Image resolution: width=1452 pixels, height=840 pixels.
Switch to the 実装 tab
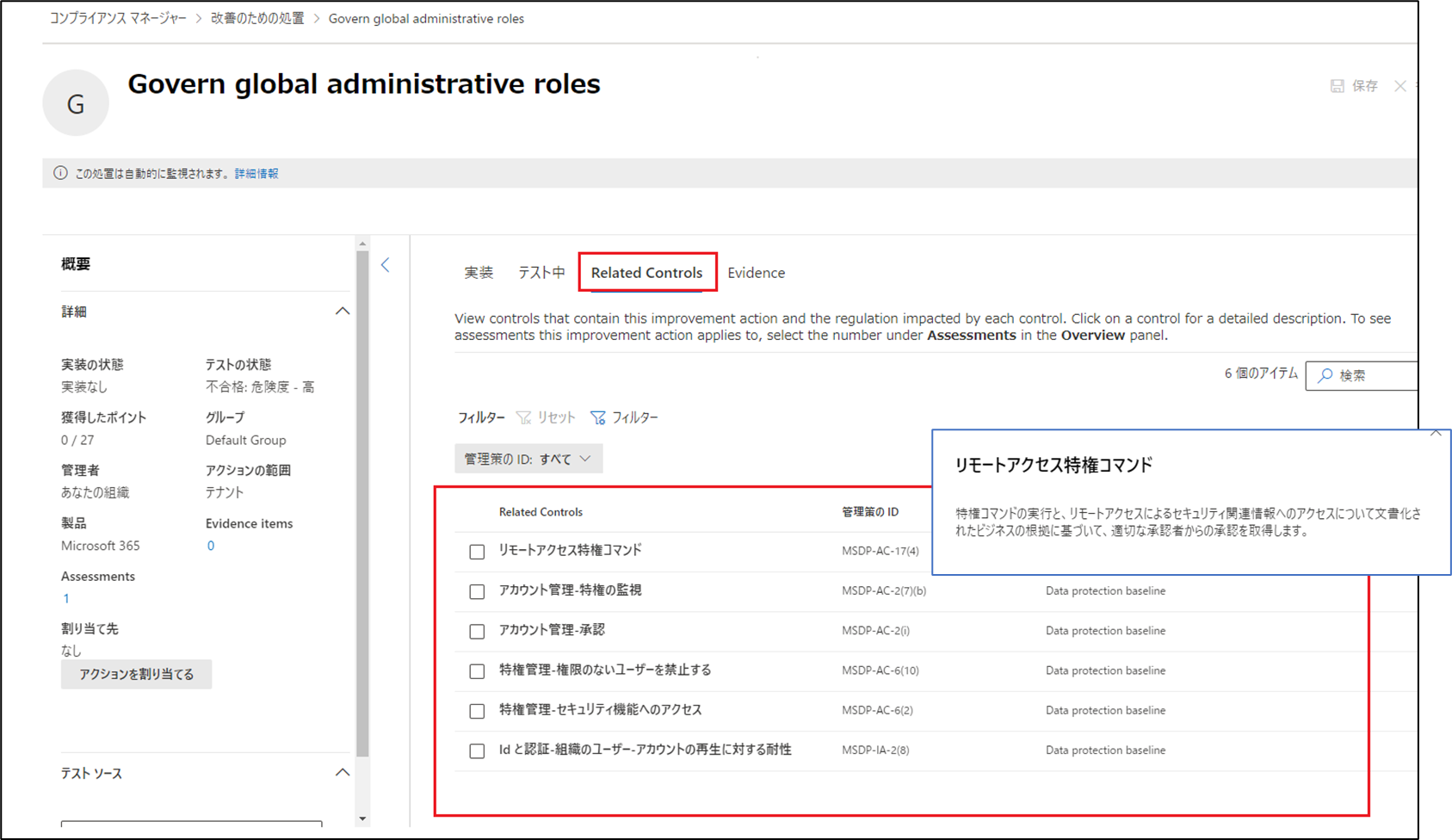(x=479, y=273)
